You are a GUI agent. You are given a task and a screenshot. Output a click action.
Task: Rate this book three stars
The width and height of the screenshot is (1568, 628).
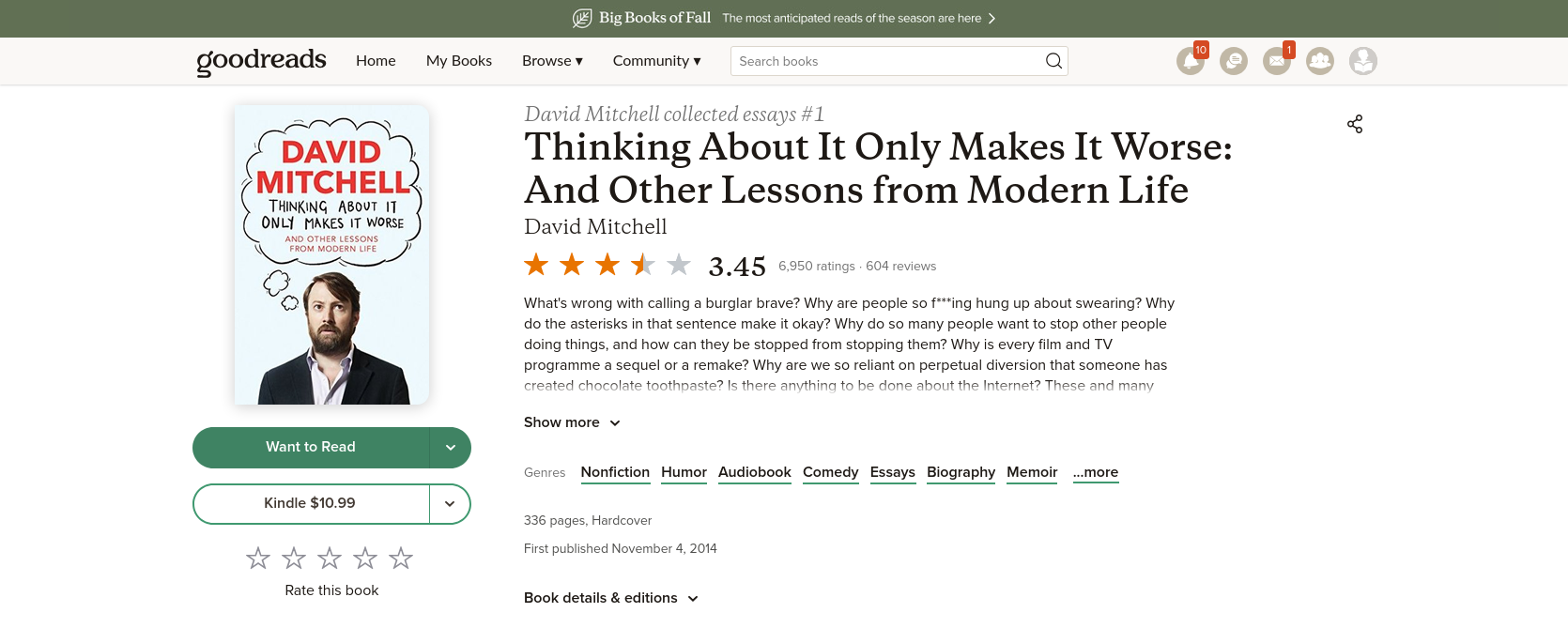click(330, 559)
